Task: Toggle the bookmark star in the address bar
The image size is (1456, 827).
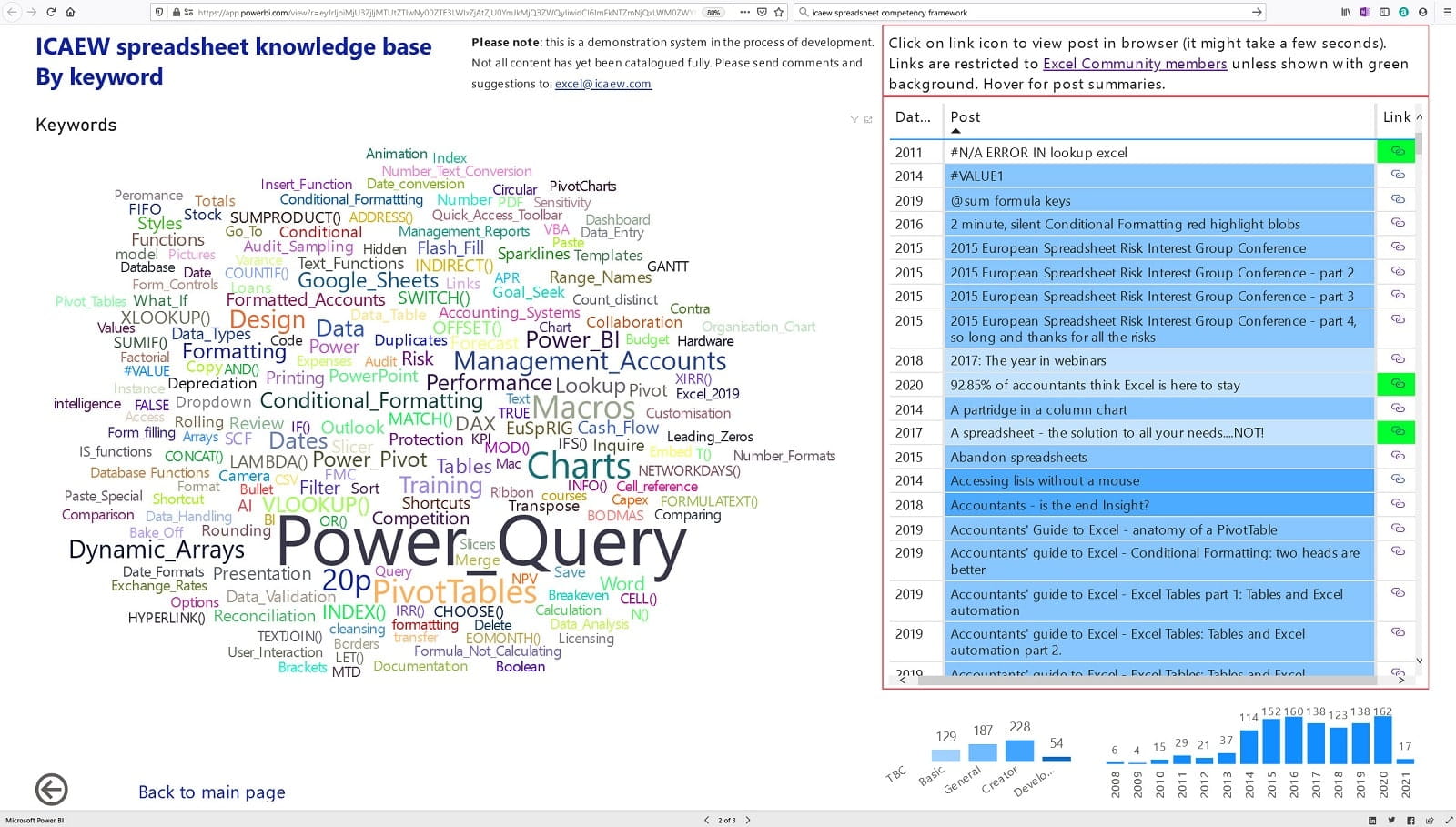Action: click(778, 12)
